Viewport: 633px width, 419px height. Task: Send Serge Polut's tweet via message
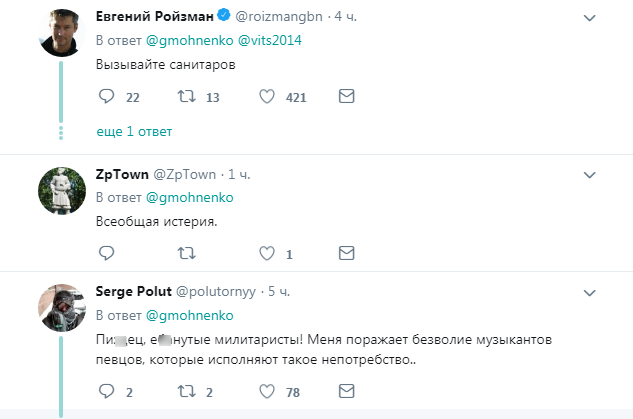[346, 392]
